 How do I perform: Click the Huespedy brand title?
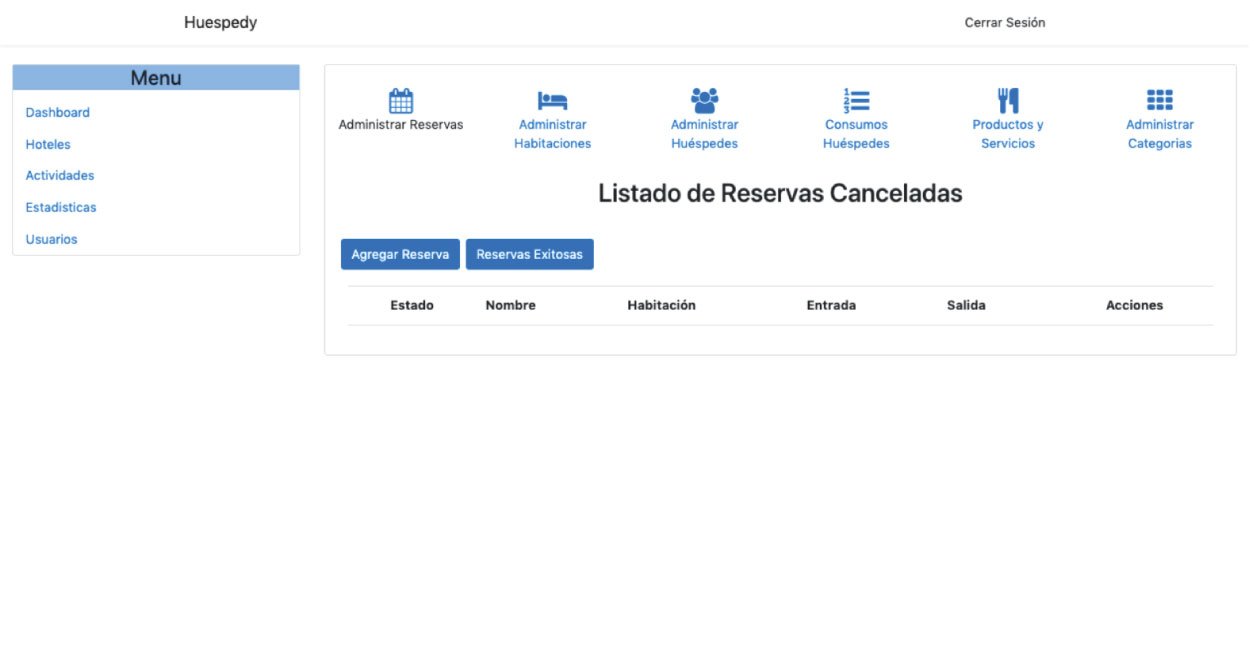(220, 23)
